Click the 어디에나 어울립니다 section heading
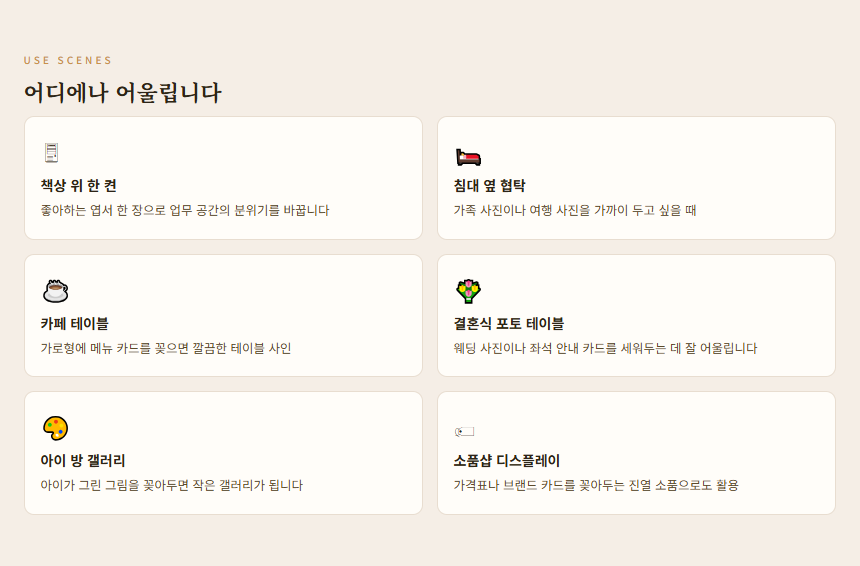The width and height of the screenshot is (860, 566). 123,93
